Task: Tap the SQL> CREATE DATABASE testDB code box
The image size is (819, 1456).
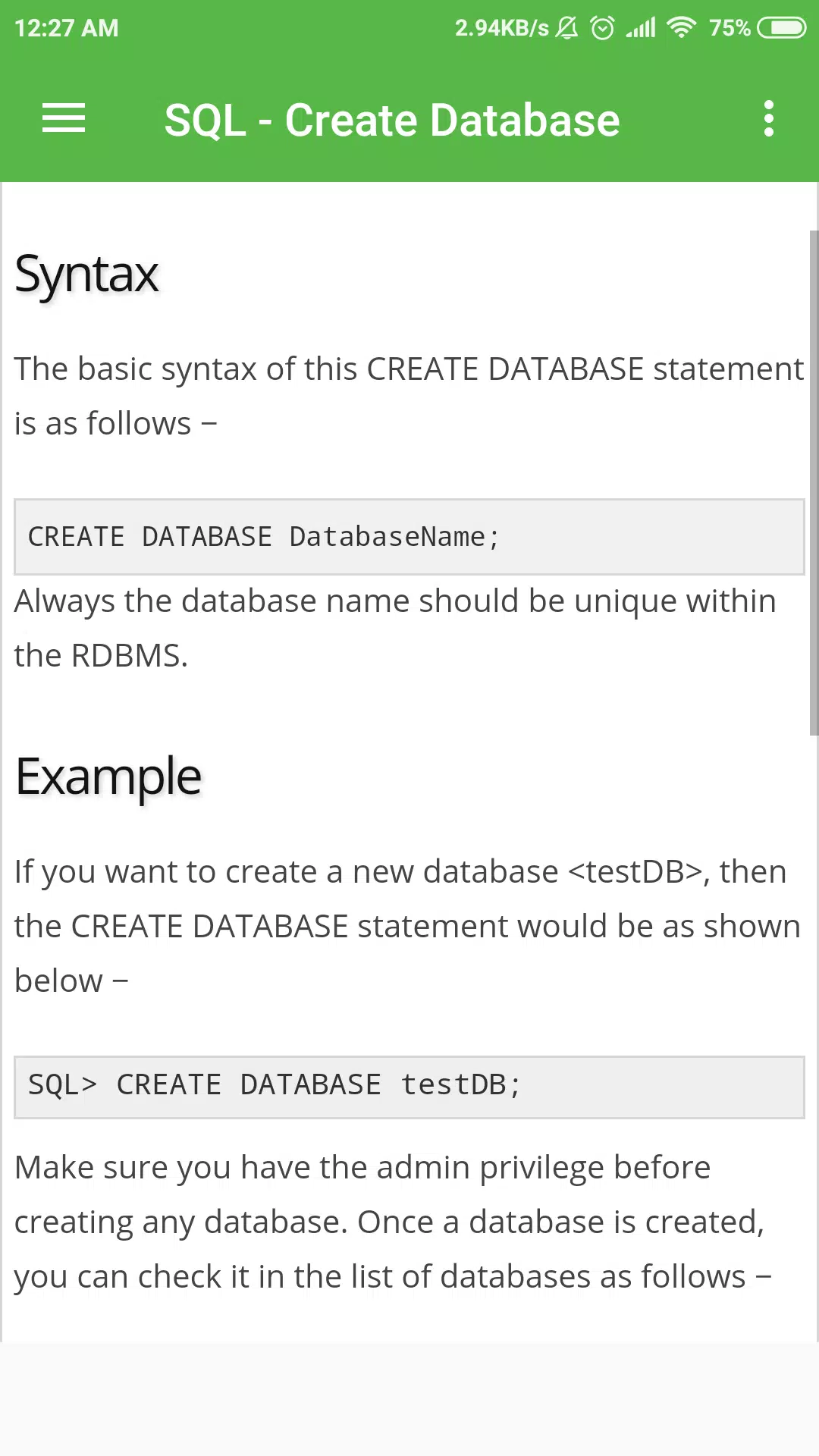Action: pos(409,1087)
